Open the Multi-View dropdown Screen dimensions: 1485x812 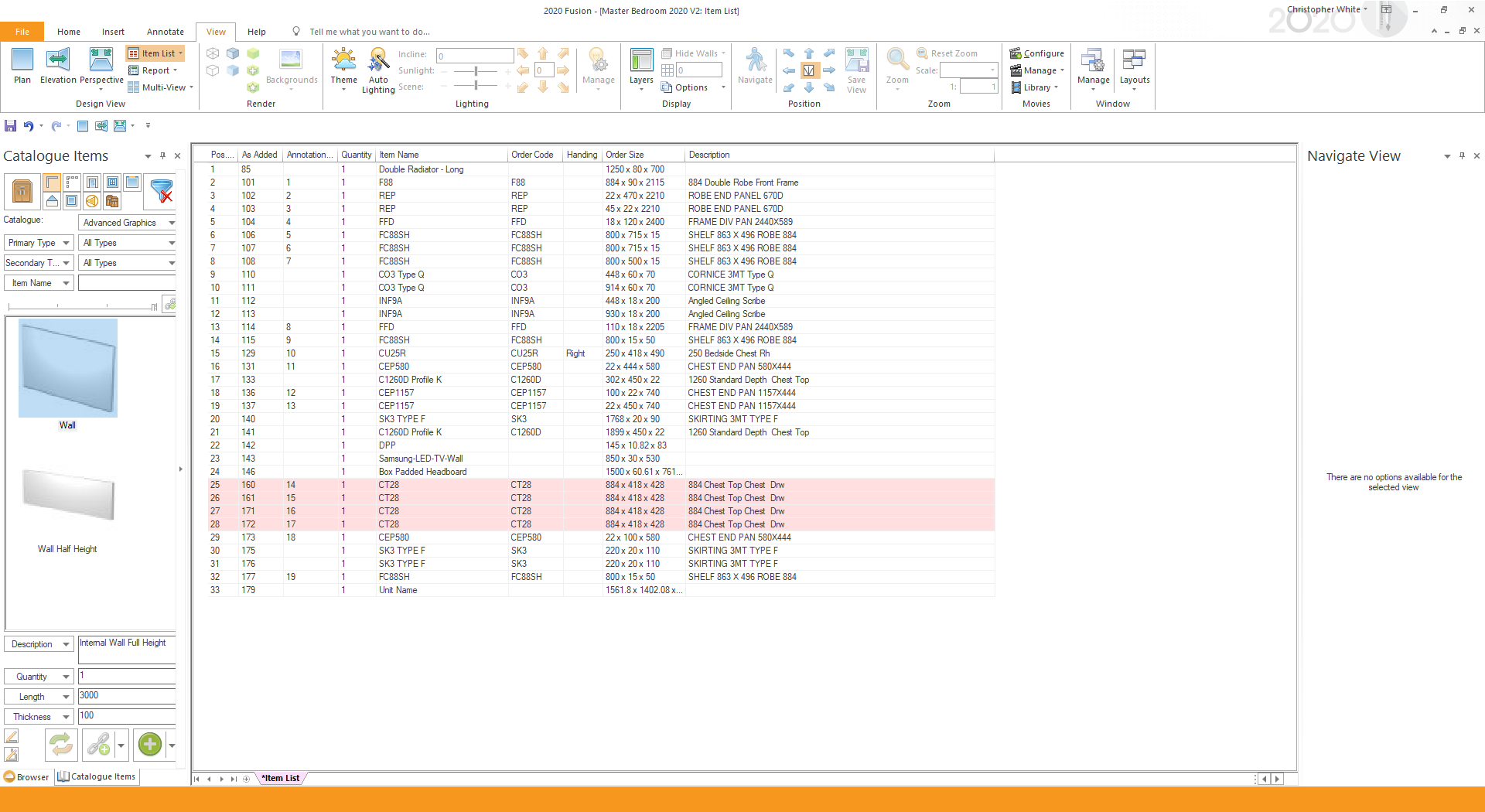click(x=161, y=87)
